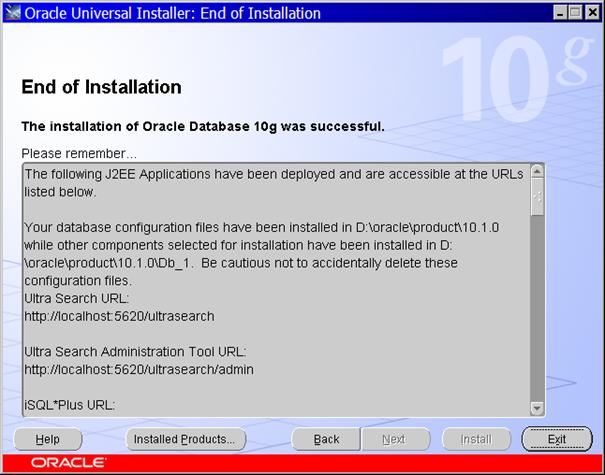Click the End of Installation heading

click(101, 87)
